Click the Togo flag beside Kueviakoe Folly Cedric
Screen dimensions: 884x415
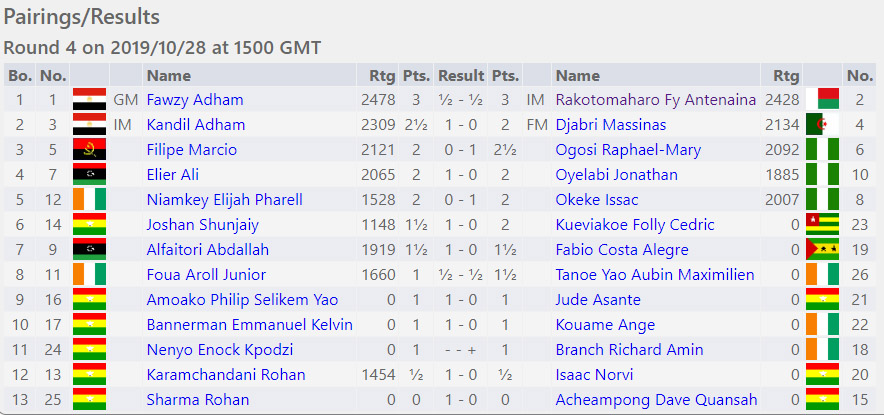[823, 224]
